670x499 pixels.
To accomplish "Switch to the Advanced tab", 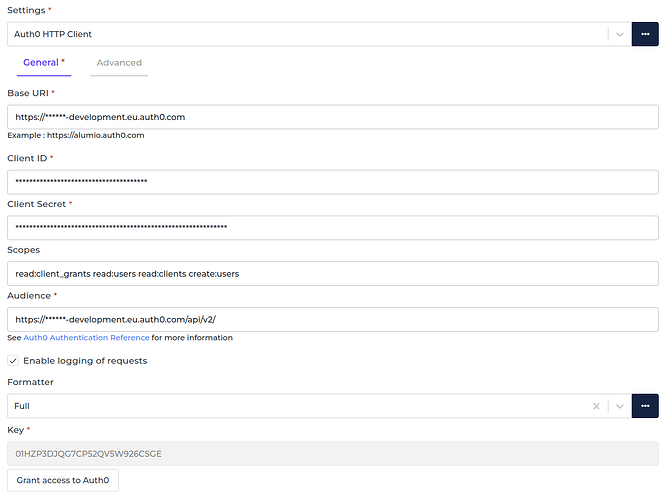I will (119, 63).
